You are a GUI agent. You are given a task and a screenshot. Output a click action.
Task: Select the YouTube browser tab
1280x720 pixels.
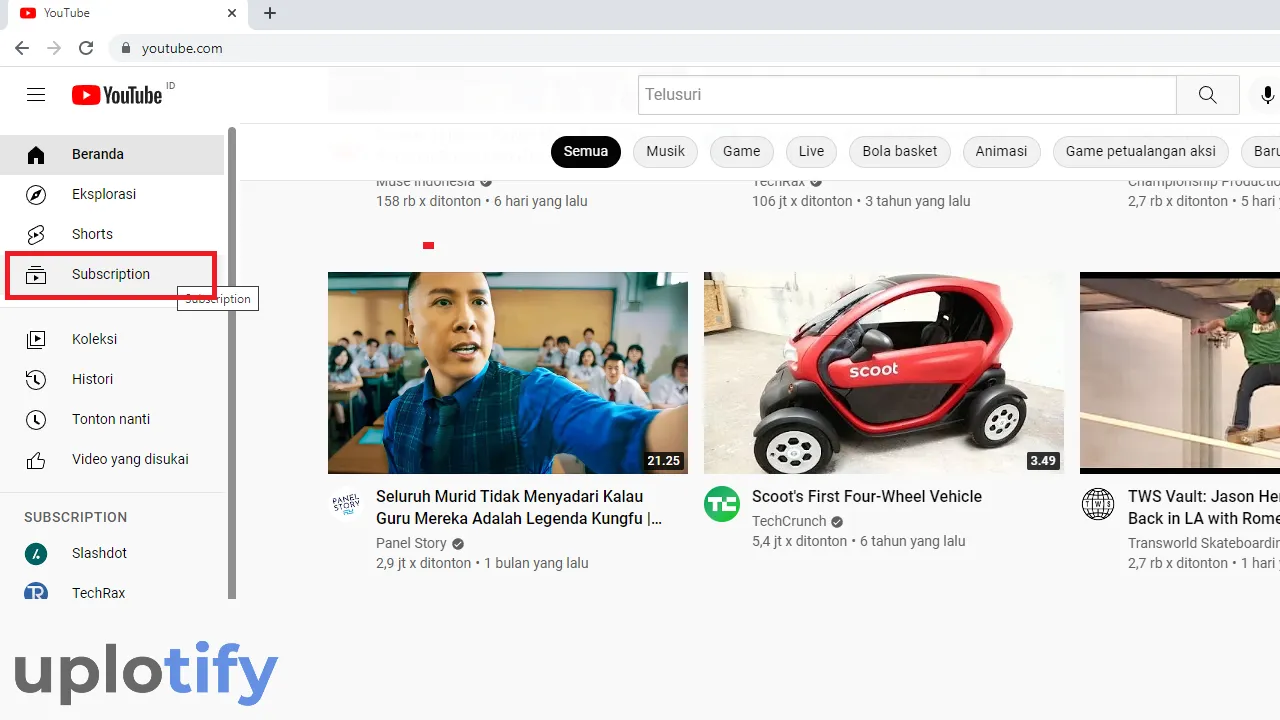(x=128, y=13)
